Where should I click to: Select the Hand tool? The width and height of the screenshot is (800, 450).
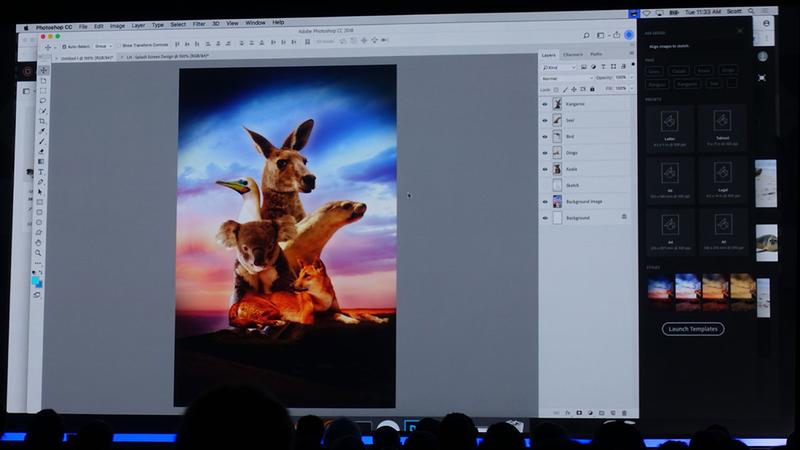click(x=40, y=242)
